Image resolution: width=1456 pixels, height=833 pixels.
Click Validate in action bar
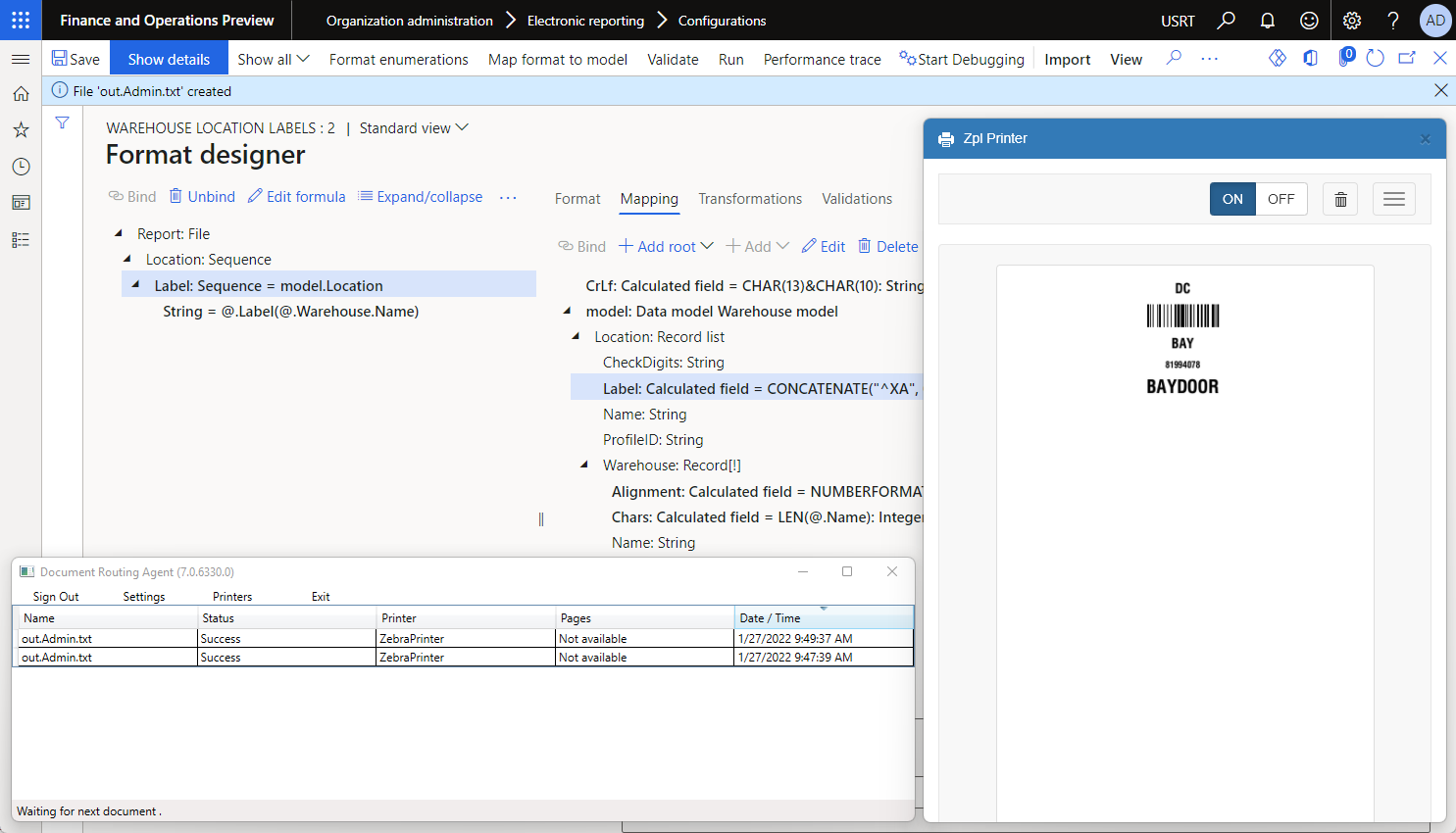pos(673,59)
